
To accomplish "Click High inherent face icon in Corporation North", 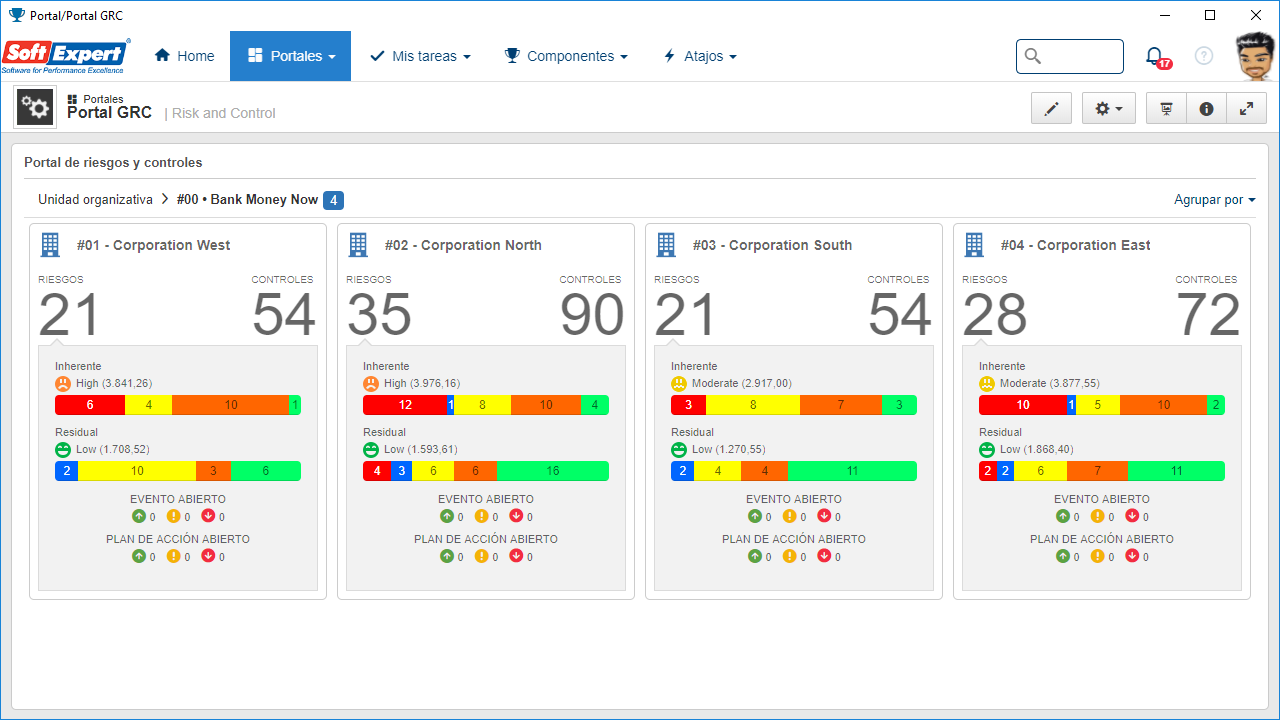I will pos(371,383).
